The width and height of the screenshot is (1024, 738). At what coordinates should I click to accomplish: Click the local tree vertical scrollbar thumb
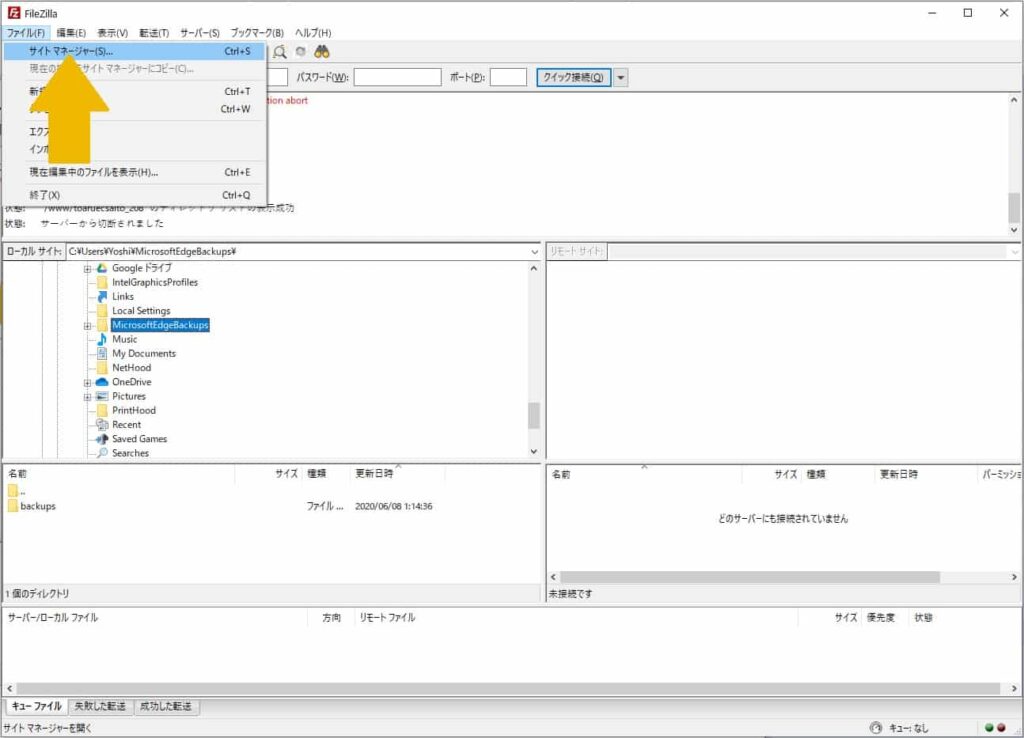click(534, 415)
